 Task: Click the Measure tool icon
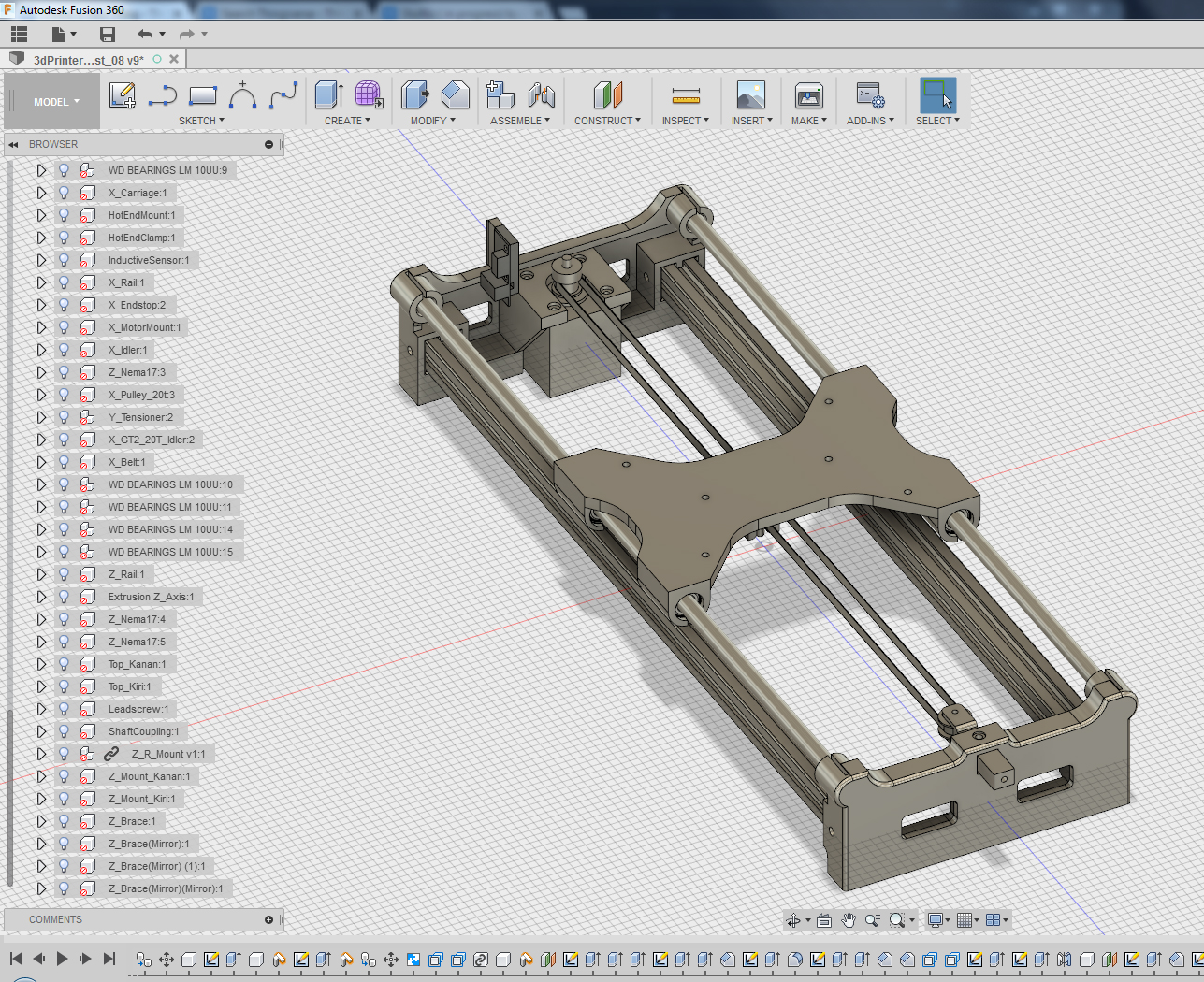[x=686, y=94]
